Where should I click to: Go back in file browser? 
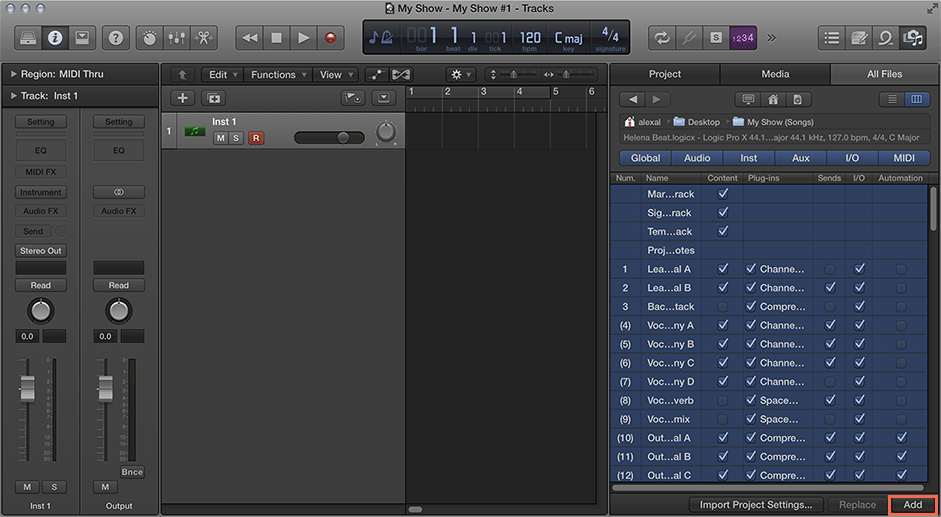coord(633,99)
